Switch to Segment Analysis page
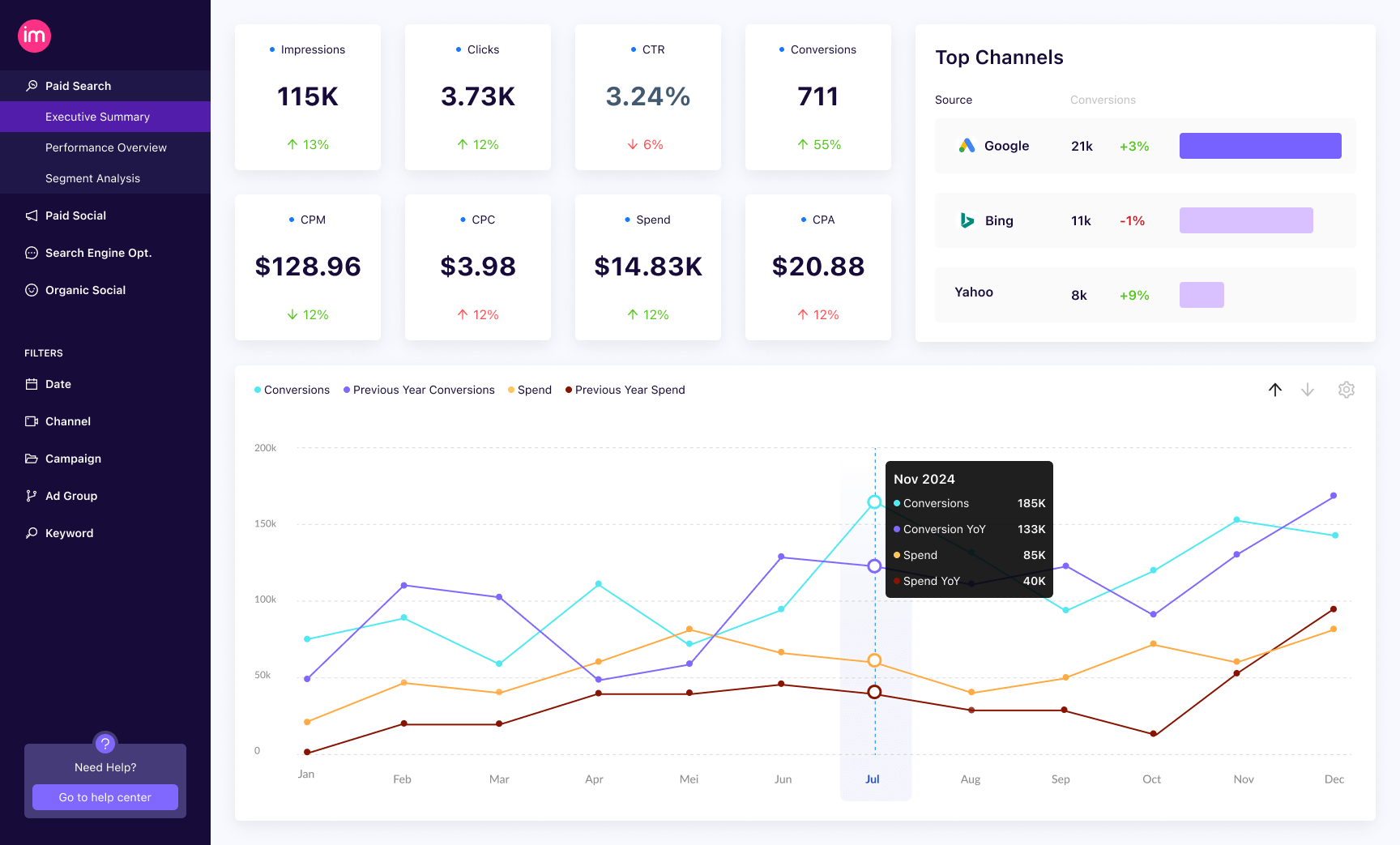The image size is (1400, 845). [92, 178]
